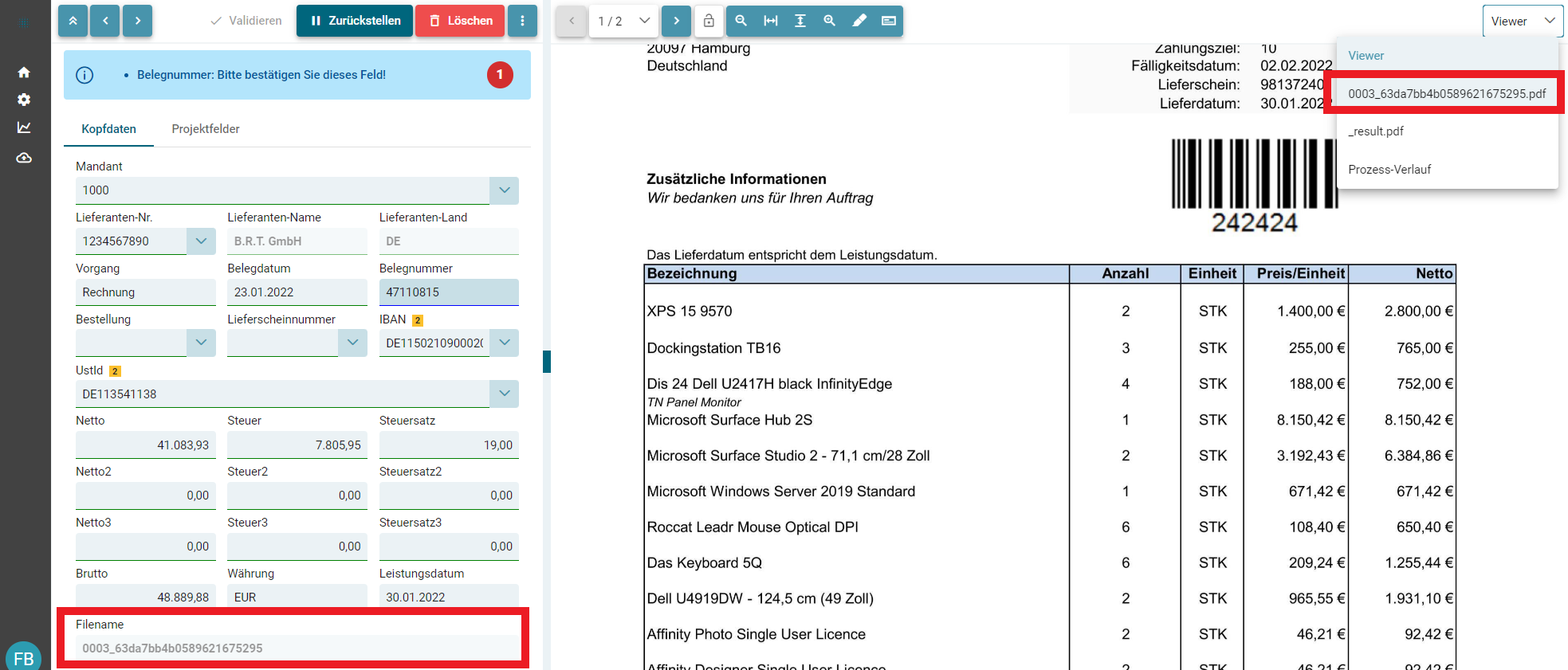Zoom in on the PDF viewer
This screenshot has height=670, width=1568.
click(830, 21)
